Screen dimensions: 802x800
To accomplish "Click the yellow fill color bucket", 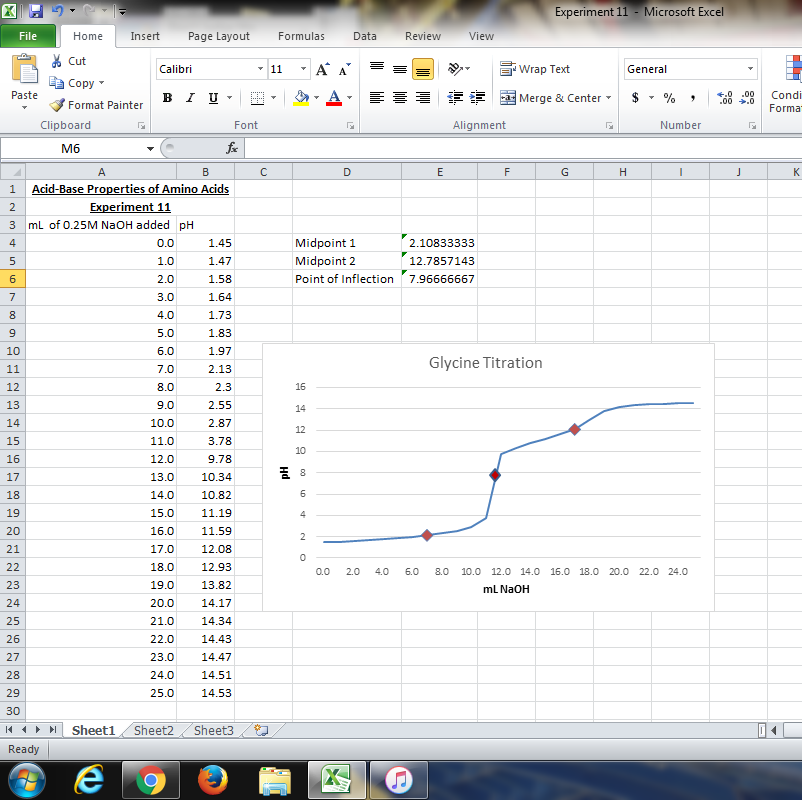I will [301, 98].
